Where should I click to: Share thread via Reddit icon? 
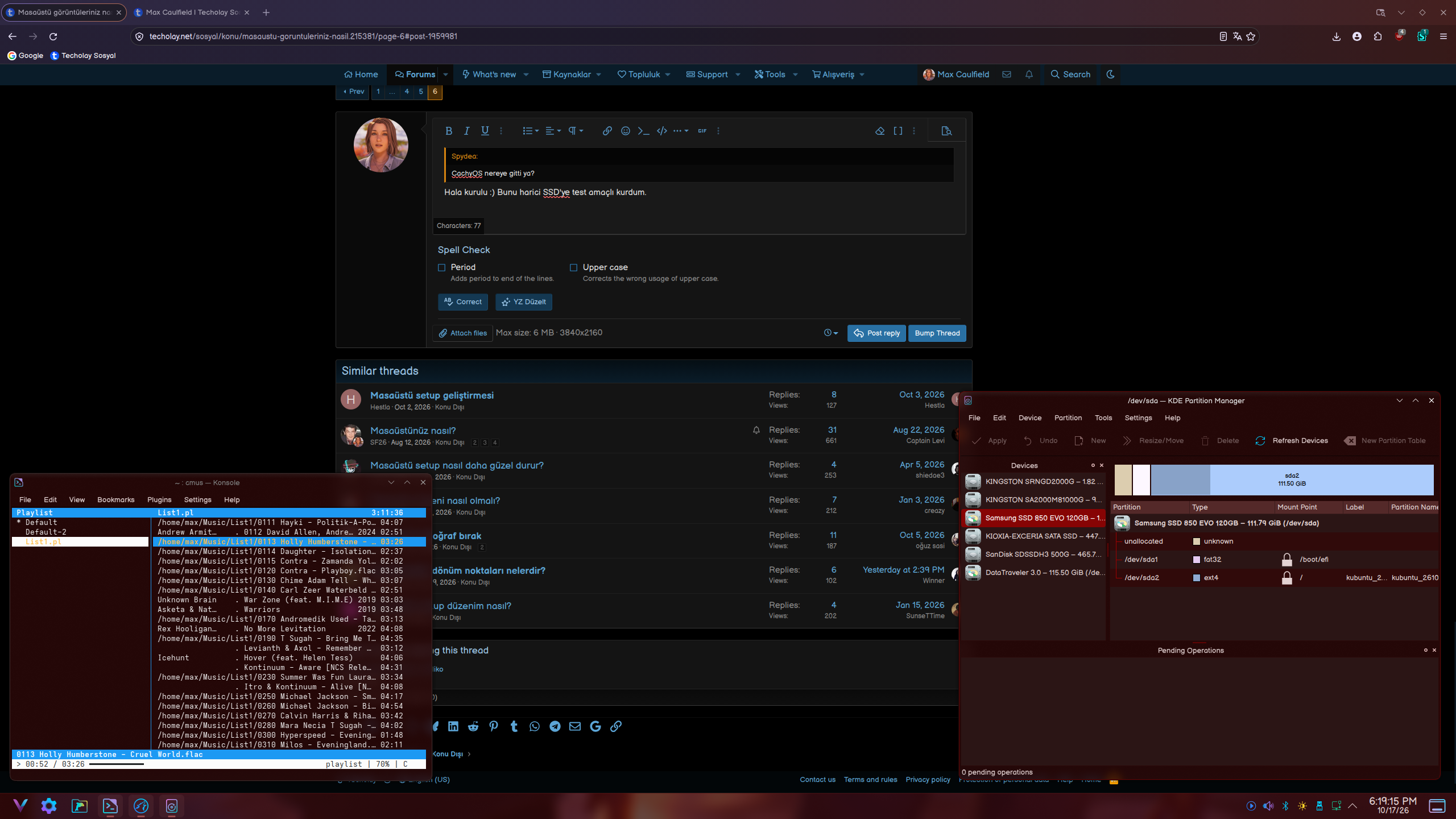(473, 726)
